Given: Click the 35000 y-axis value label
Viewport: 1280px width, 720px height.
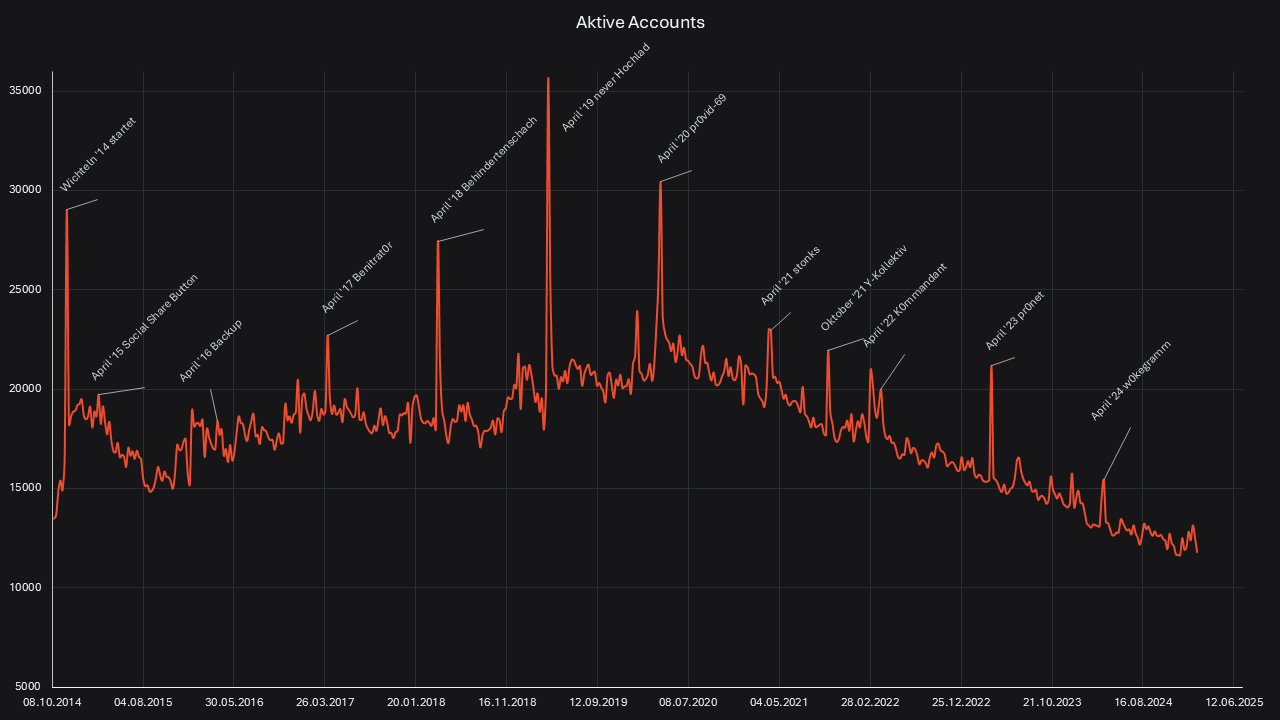Looking at the screenshot, I should tap(25, 91).
